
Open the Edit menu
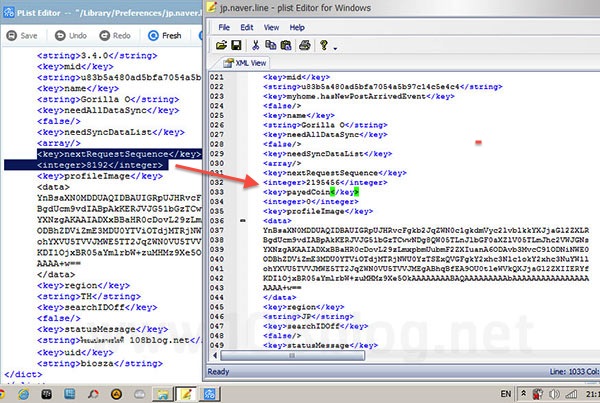(246, 27)
